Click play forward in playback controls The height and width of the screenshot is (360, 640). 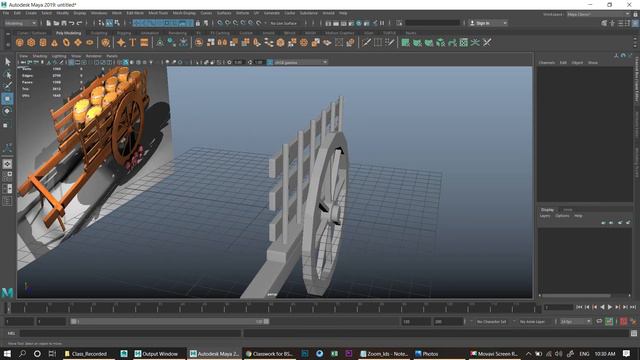(x=610, y=307)
